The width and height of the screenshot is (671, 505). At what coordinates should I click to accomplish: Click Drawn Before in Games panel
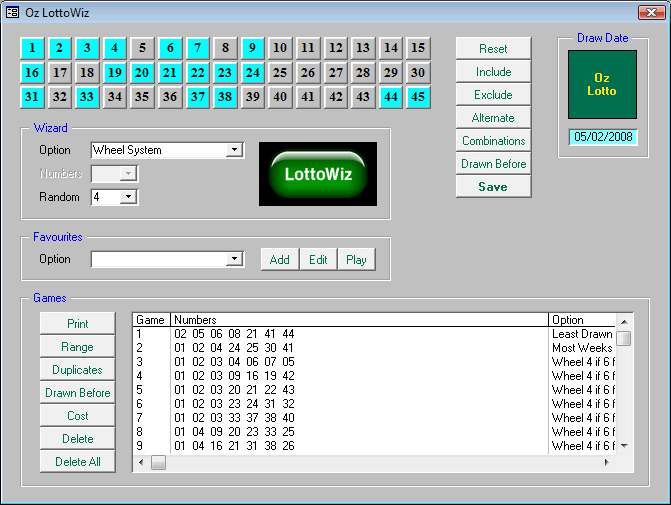click(77, 393)
